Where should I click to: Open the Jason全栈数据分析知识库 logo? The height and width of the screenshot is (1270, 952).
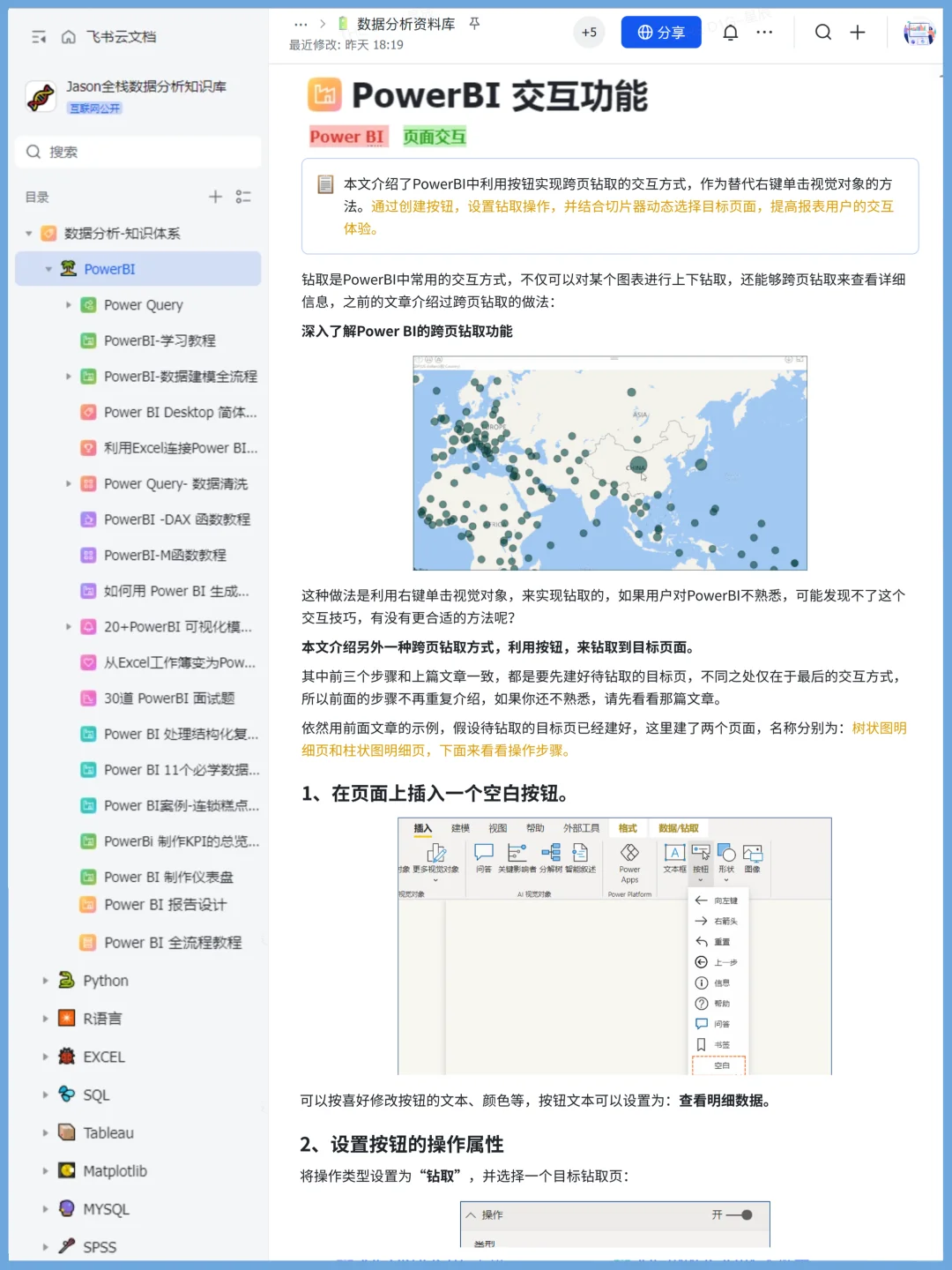tap(41, 96)
